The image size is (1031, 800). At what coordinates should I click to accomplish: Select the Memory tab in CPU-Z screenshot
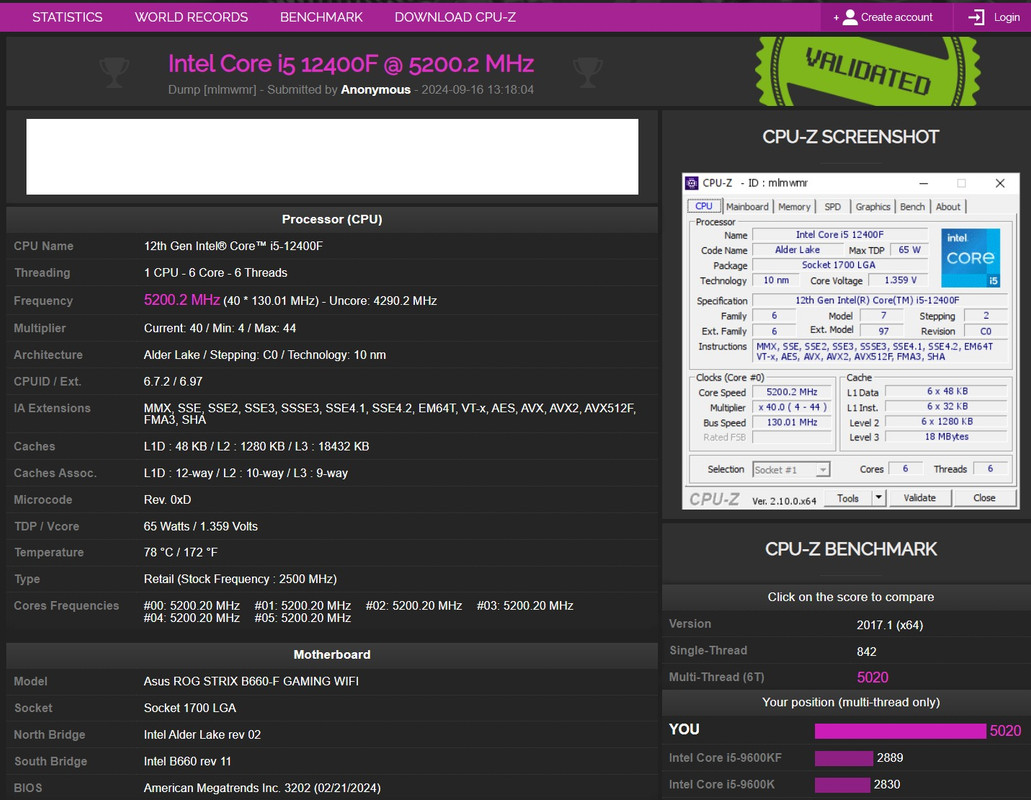[x=794, y=206]
